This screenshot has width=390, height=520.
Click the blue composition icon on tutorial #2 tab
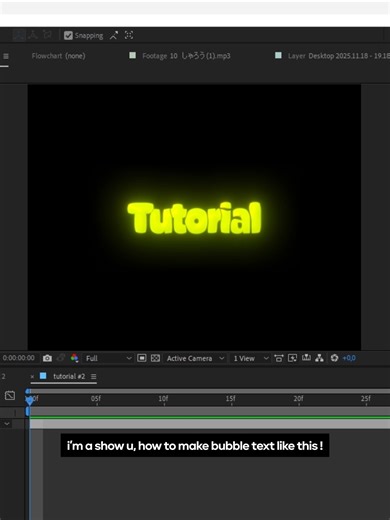43,376
